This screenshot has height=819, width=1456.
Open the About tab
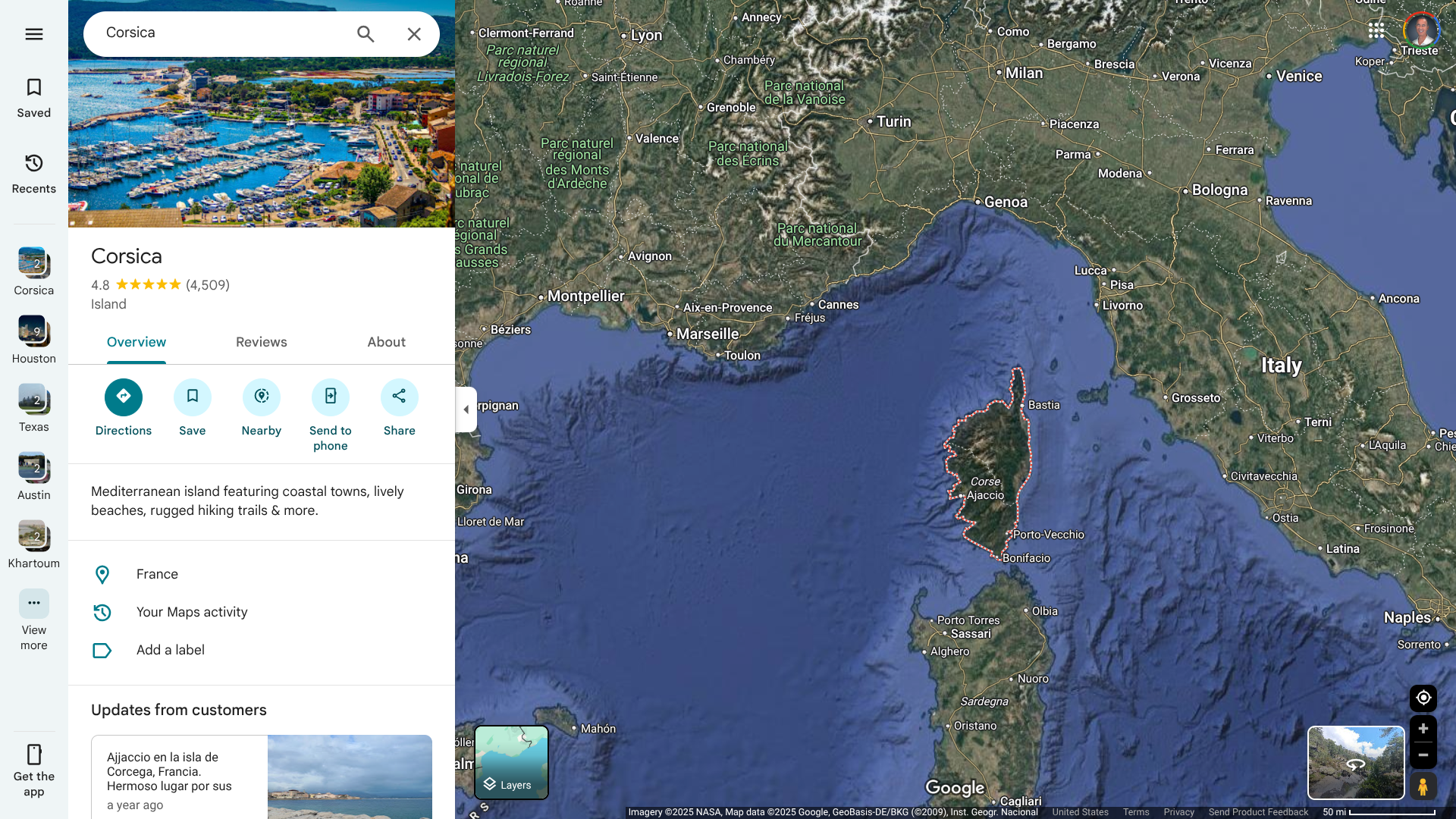click(x=387, y=342)
